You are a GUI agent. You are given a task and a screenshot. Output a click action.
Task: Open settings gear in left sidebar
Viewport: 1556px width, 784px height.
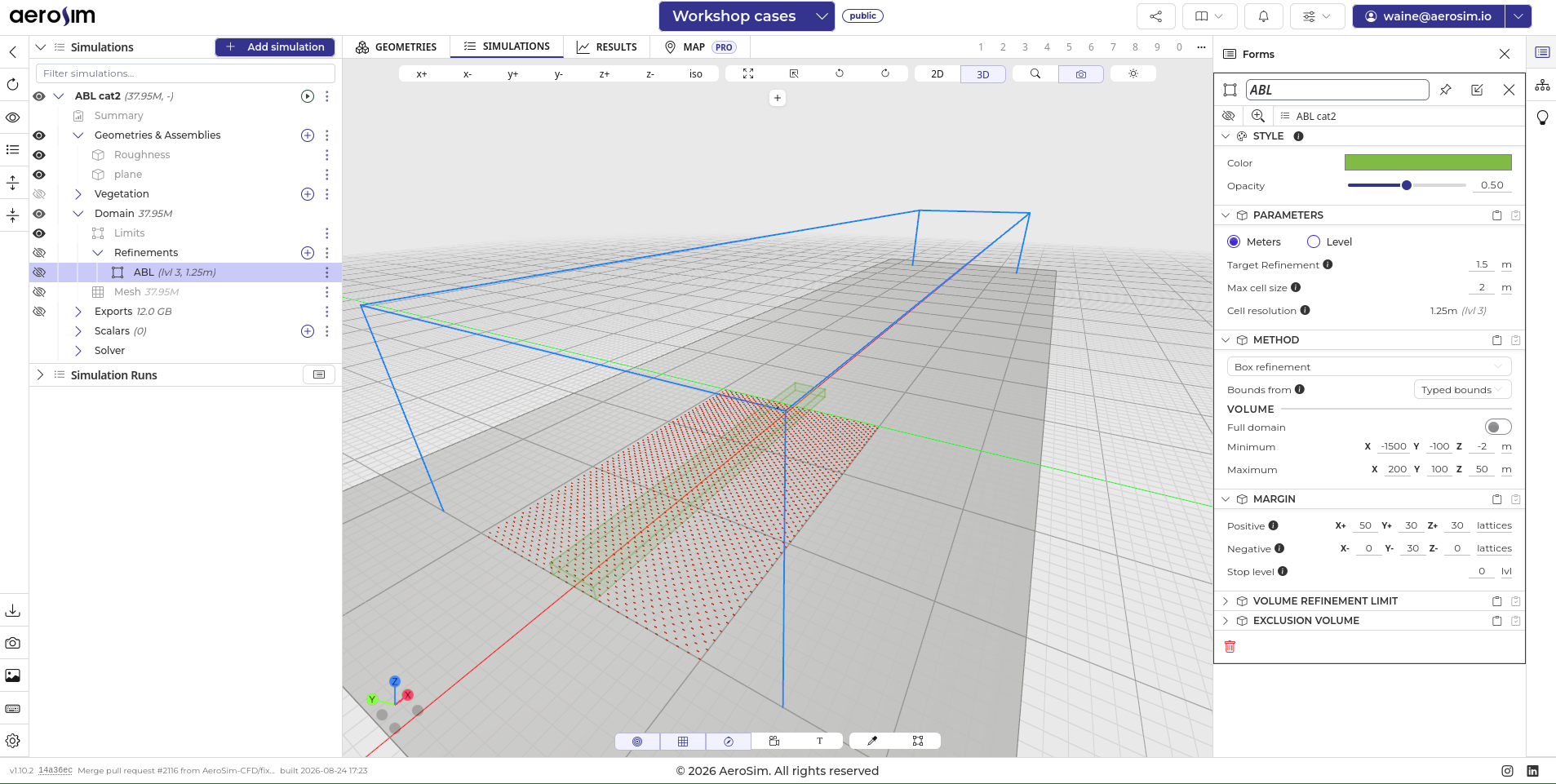tap(13, 741)
